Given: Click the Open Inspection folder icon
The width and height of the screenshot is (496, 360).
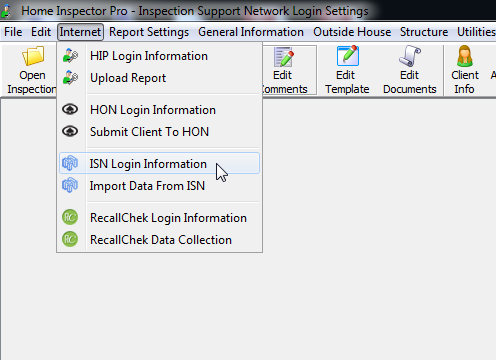Looking at the screenshot, I should point(33,56).
